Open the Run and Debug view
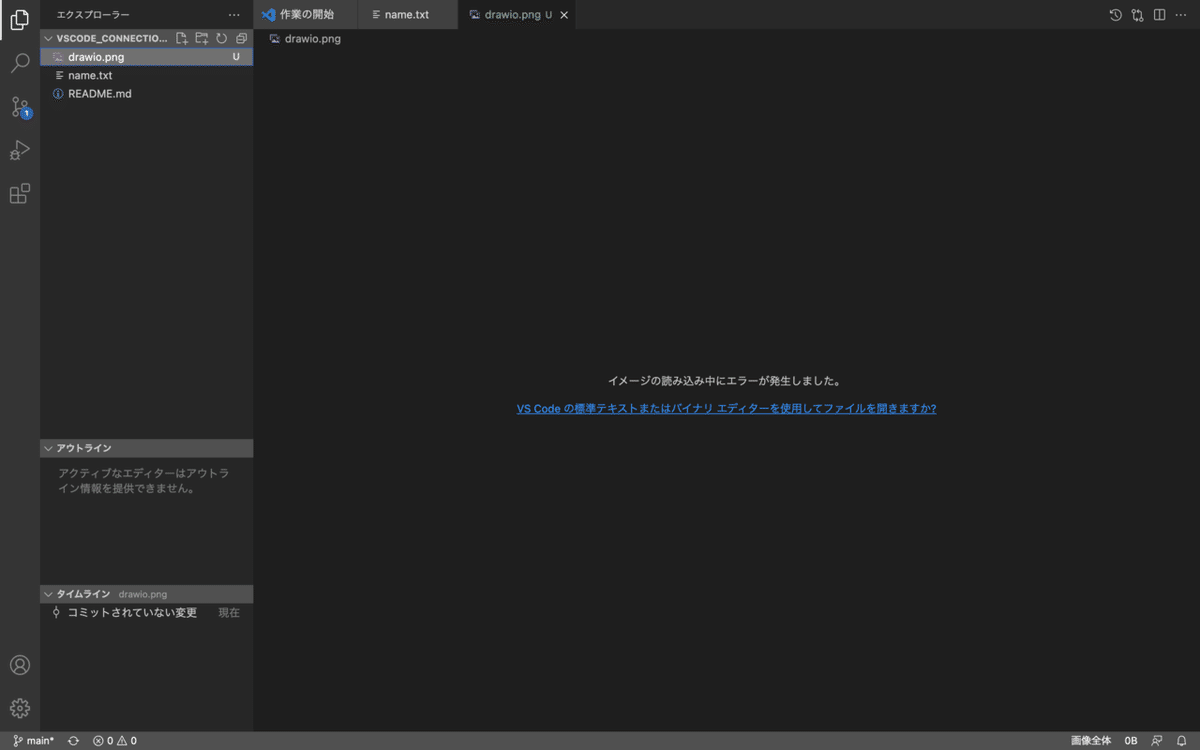Image resolution: width=1200 pixels, height=750 pixels. 20,151
